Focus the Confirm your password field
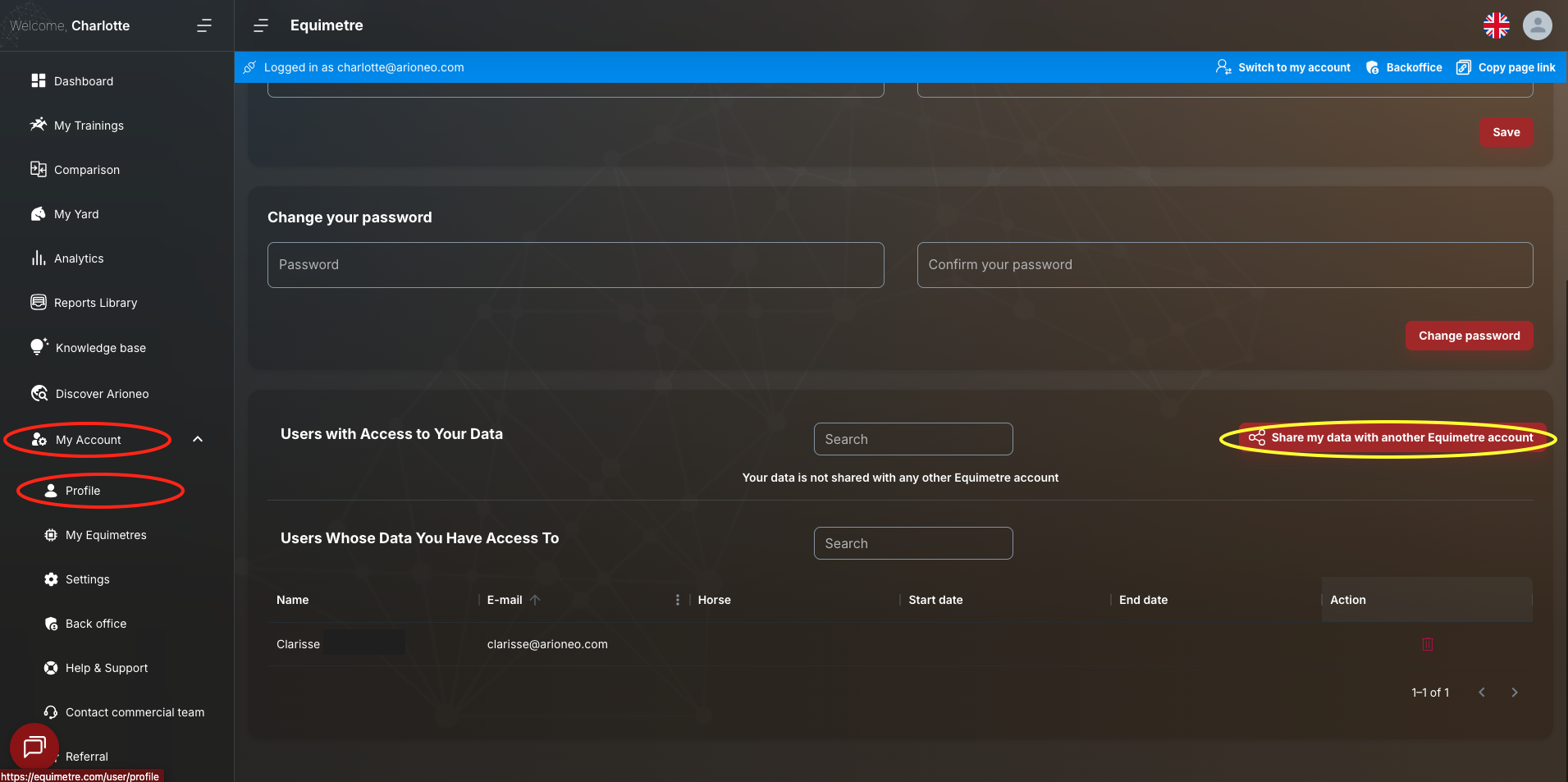1568x782 pixels. 1224,265
